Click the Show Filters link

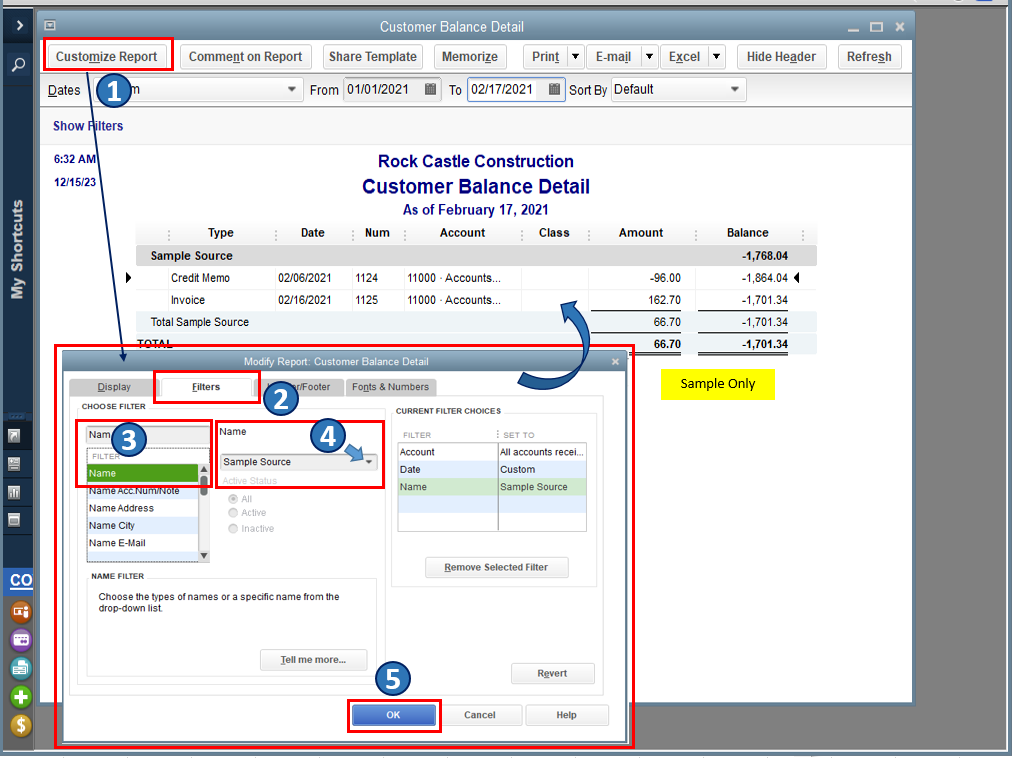point(88,126)
